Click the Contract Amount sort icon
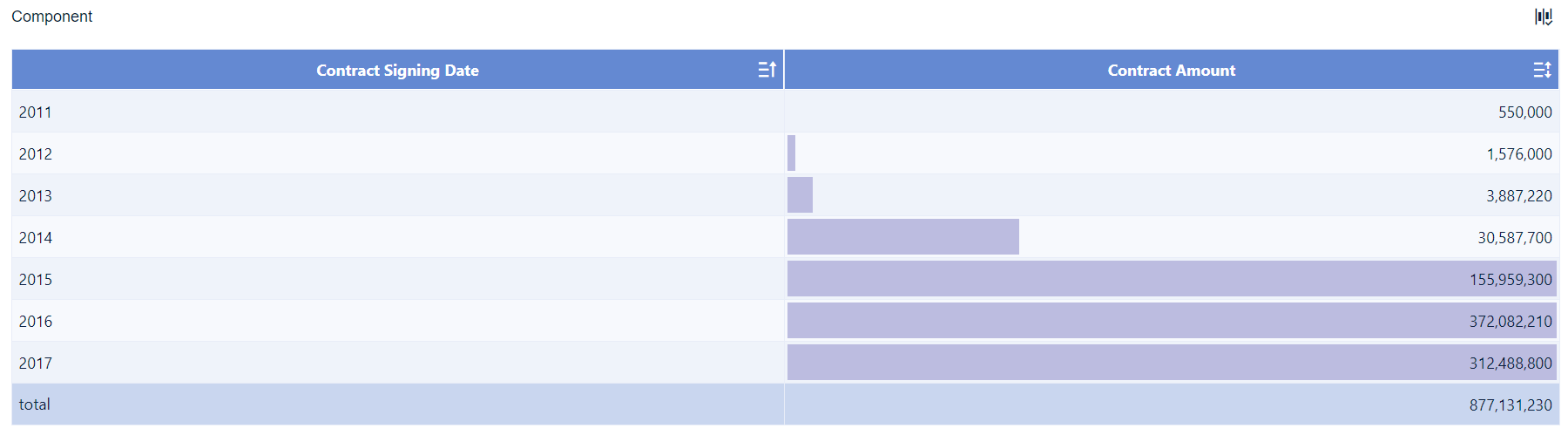The image size is (1568, 435). pyautogui.click(x=1542, y=70)
